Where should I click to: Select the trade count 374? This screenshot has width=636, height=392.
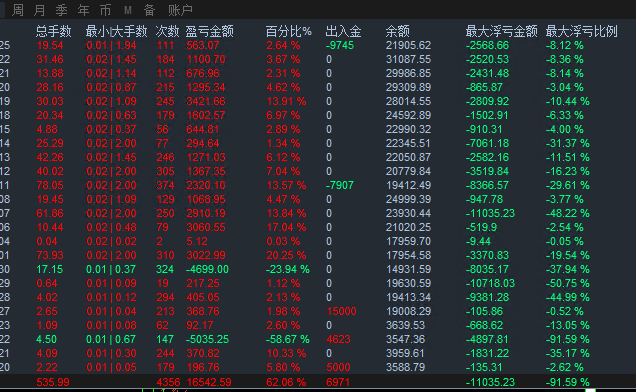[165, 185]
